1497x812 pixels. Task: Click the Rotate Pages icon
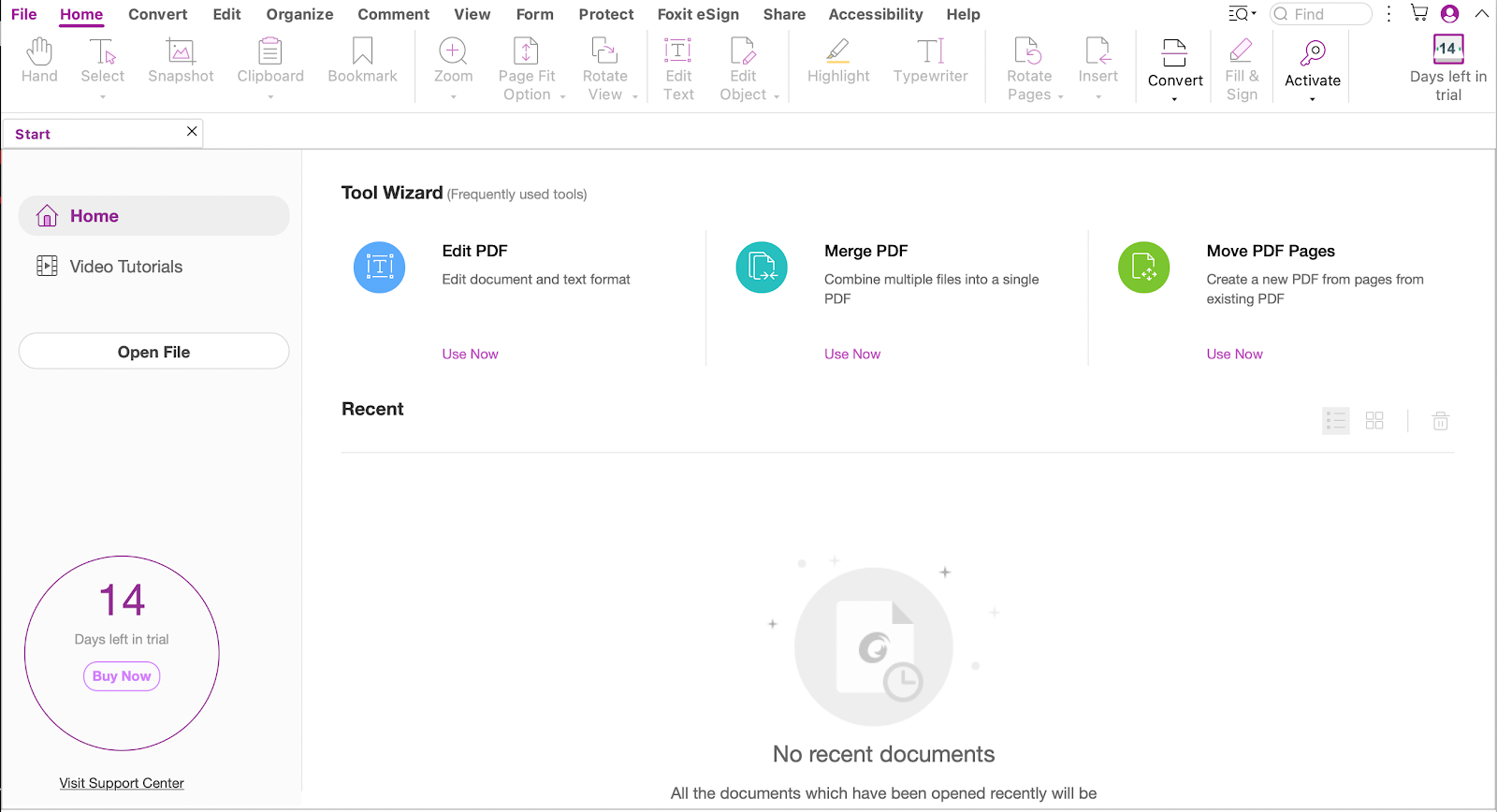click(x=1028, y=51)
